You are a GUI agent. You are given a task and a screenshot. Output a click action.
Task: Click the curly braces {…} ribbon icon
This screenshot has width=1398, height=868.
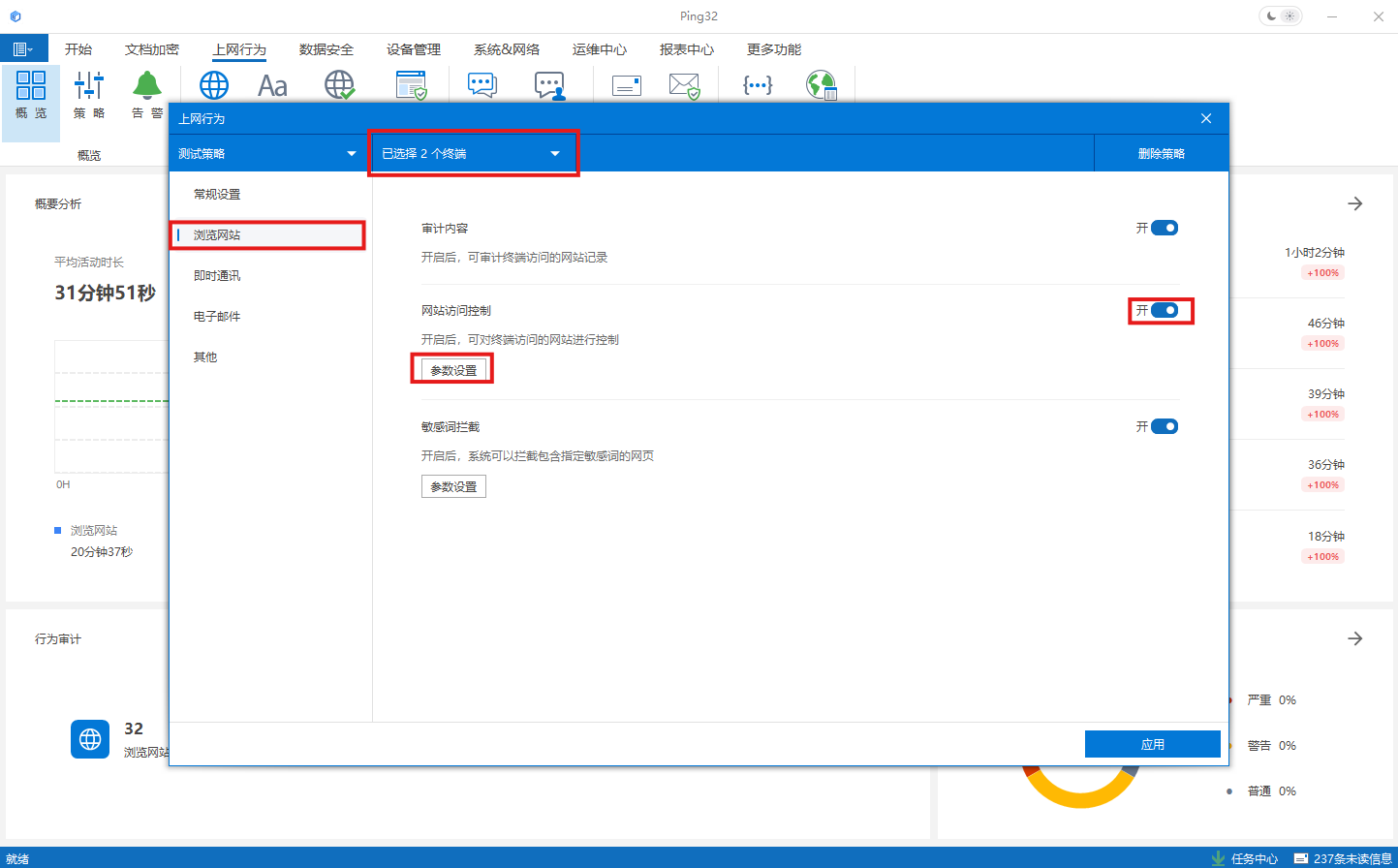(x=757, y=86)
